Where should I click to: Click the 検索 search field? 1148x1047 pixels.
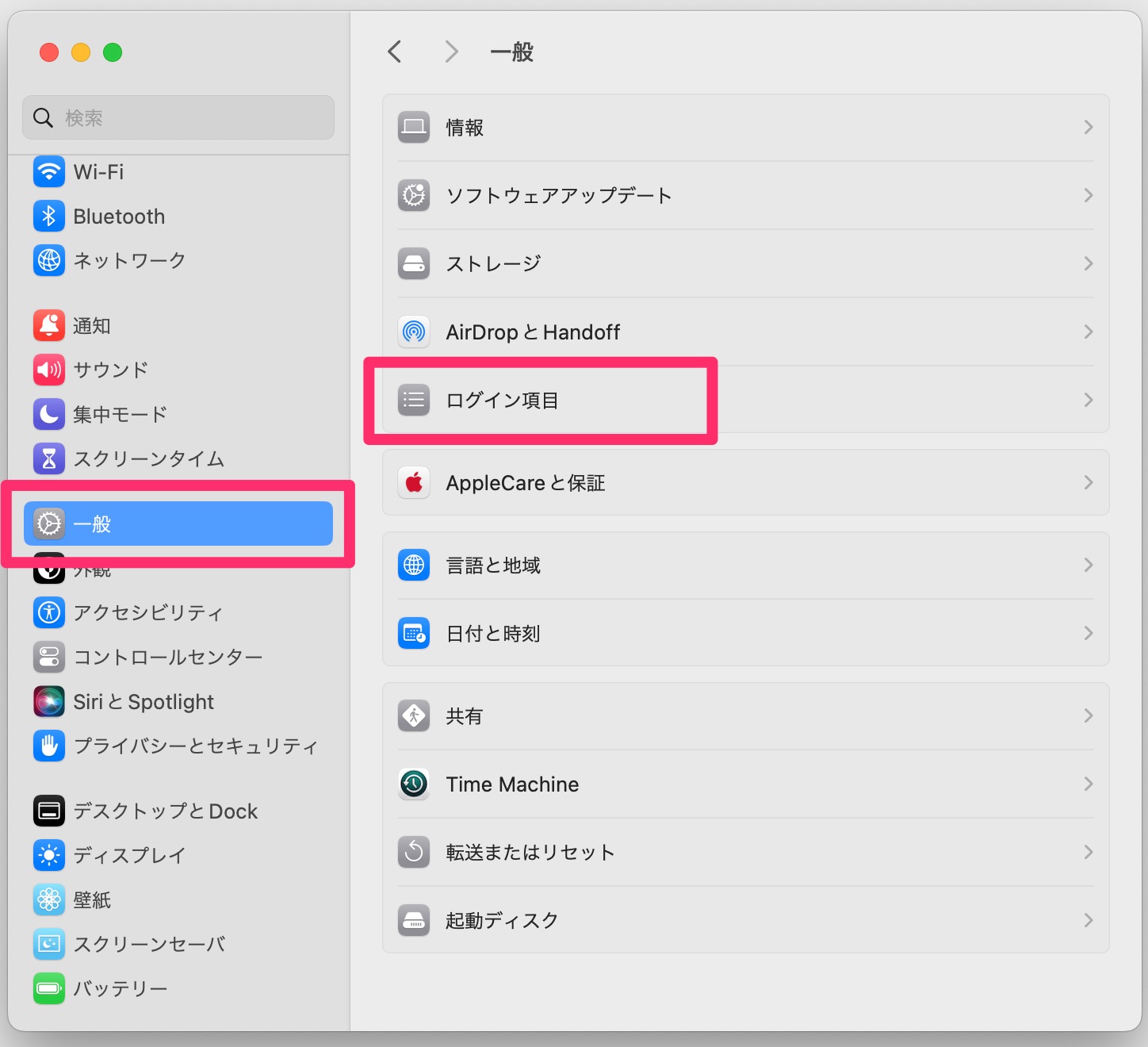178,117
